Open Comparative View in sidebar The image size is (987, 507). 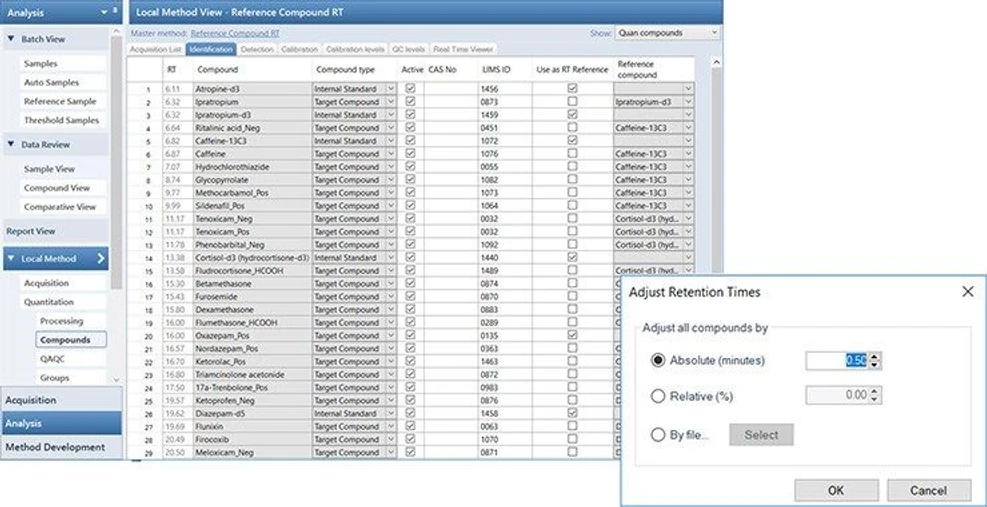click(62, 207)
